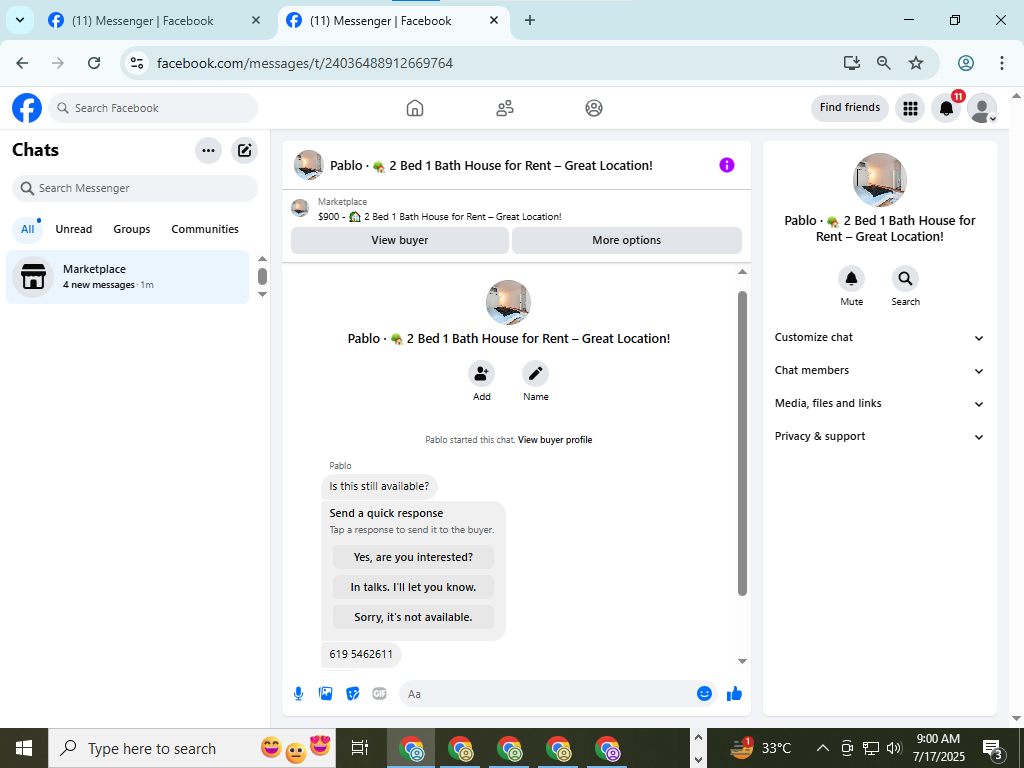The image size is (1024, 768).
Task: Start a new message with compose icon
Action: pyautogui.click(x=244, y=151)
